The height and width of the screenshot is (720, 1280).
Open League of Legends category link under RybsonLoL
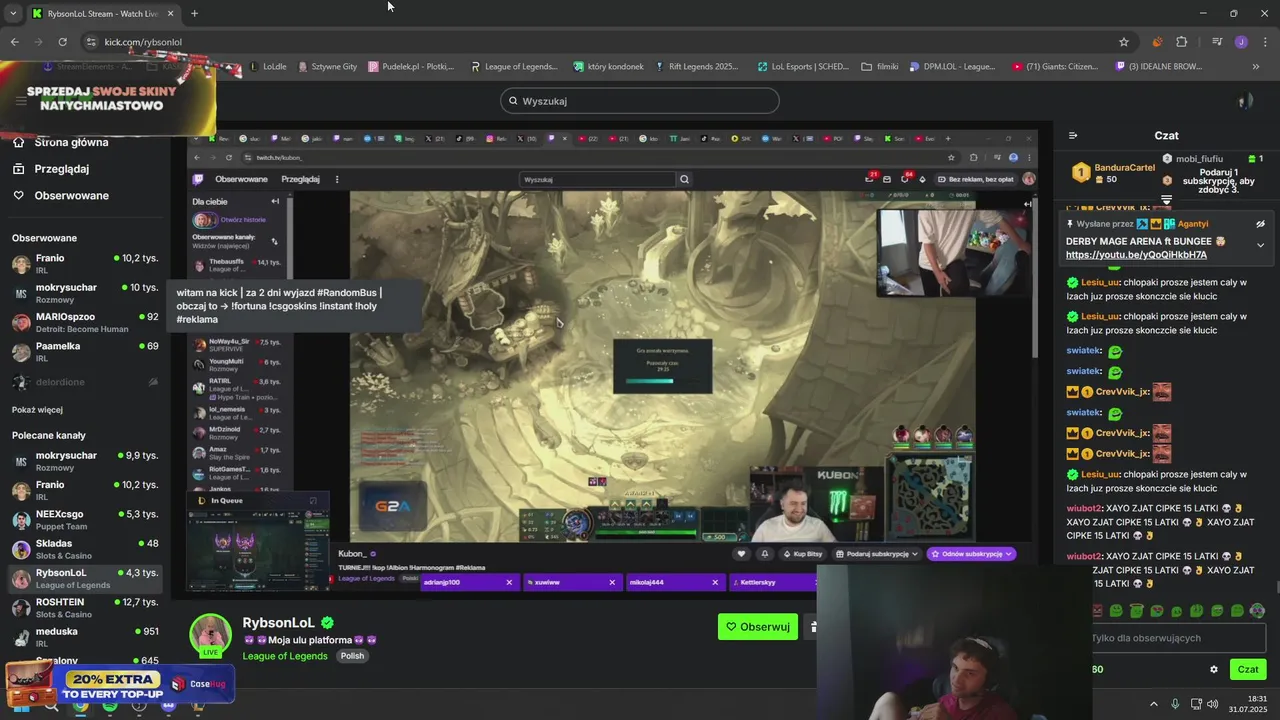click(285, 656)
